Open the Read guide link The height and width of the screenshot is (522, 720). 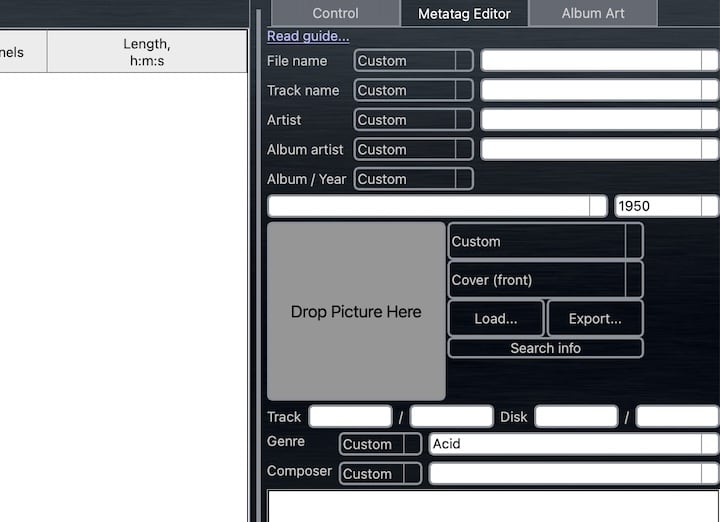(x=308, y=36)
